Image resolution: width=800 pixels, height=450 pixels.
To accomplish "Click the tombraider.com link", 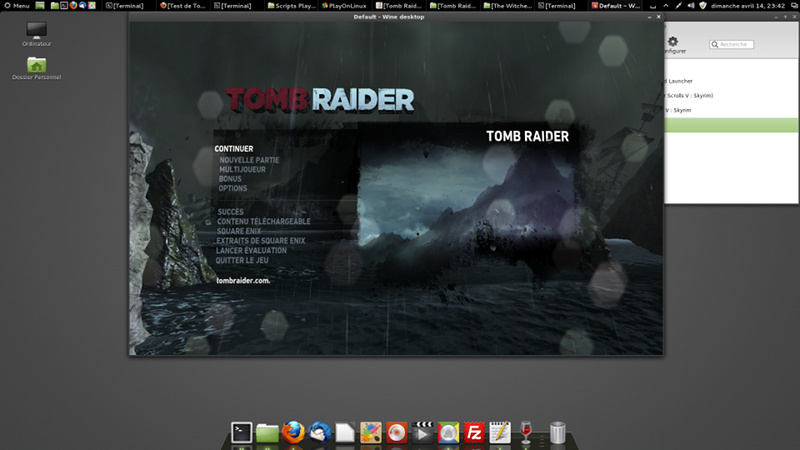I will [x=243, y=281].
